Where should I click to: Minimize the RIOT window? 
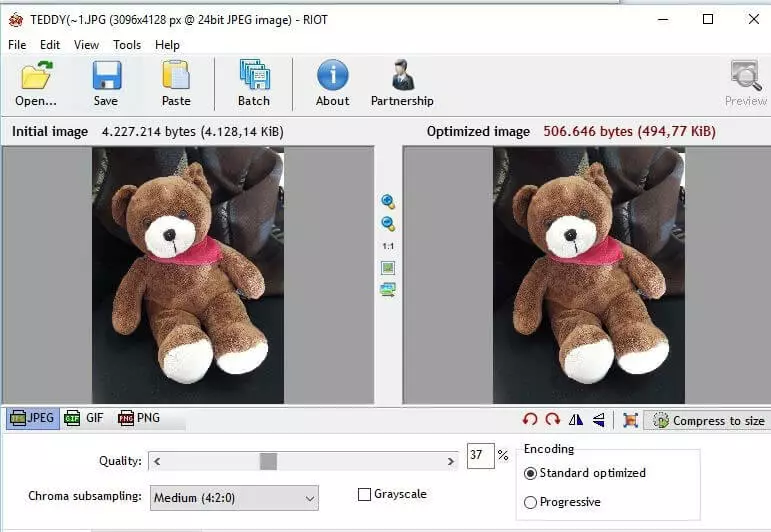click(x=663, y=20)
